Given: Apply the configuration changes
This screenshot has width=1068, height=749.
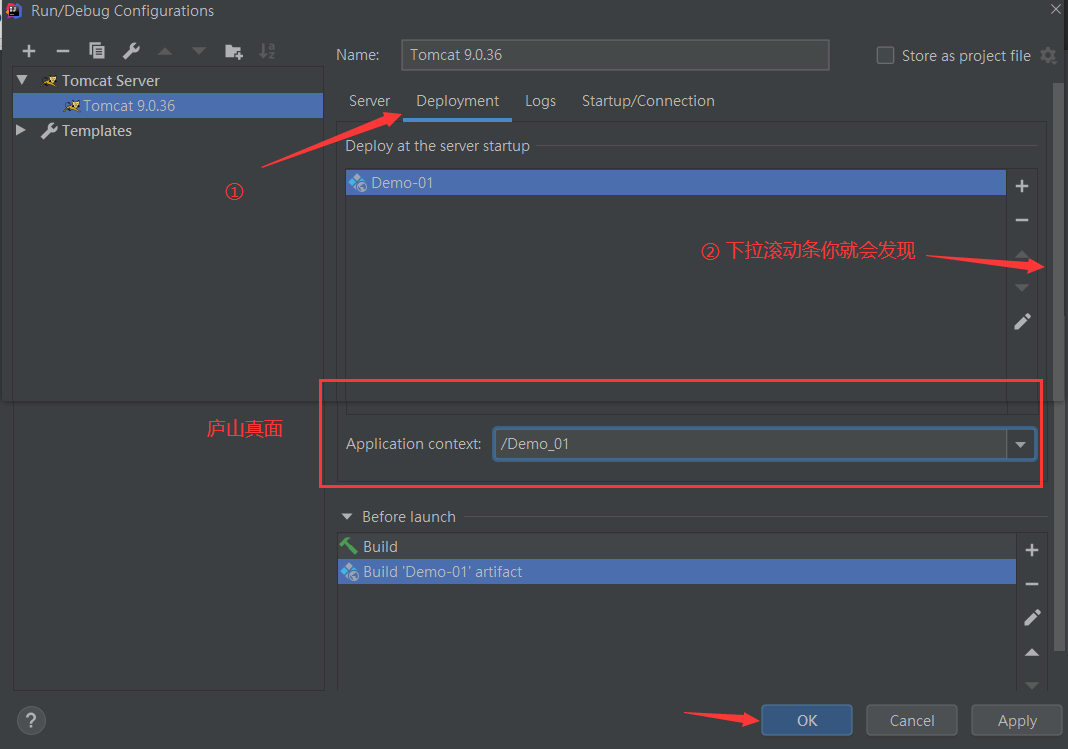Looking at the screenshot, I should tap(1016, 720).
